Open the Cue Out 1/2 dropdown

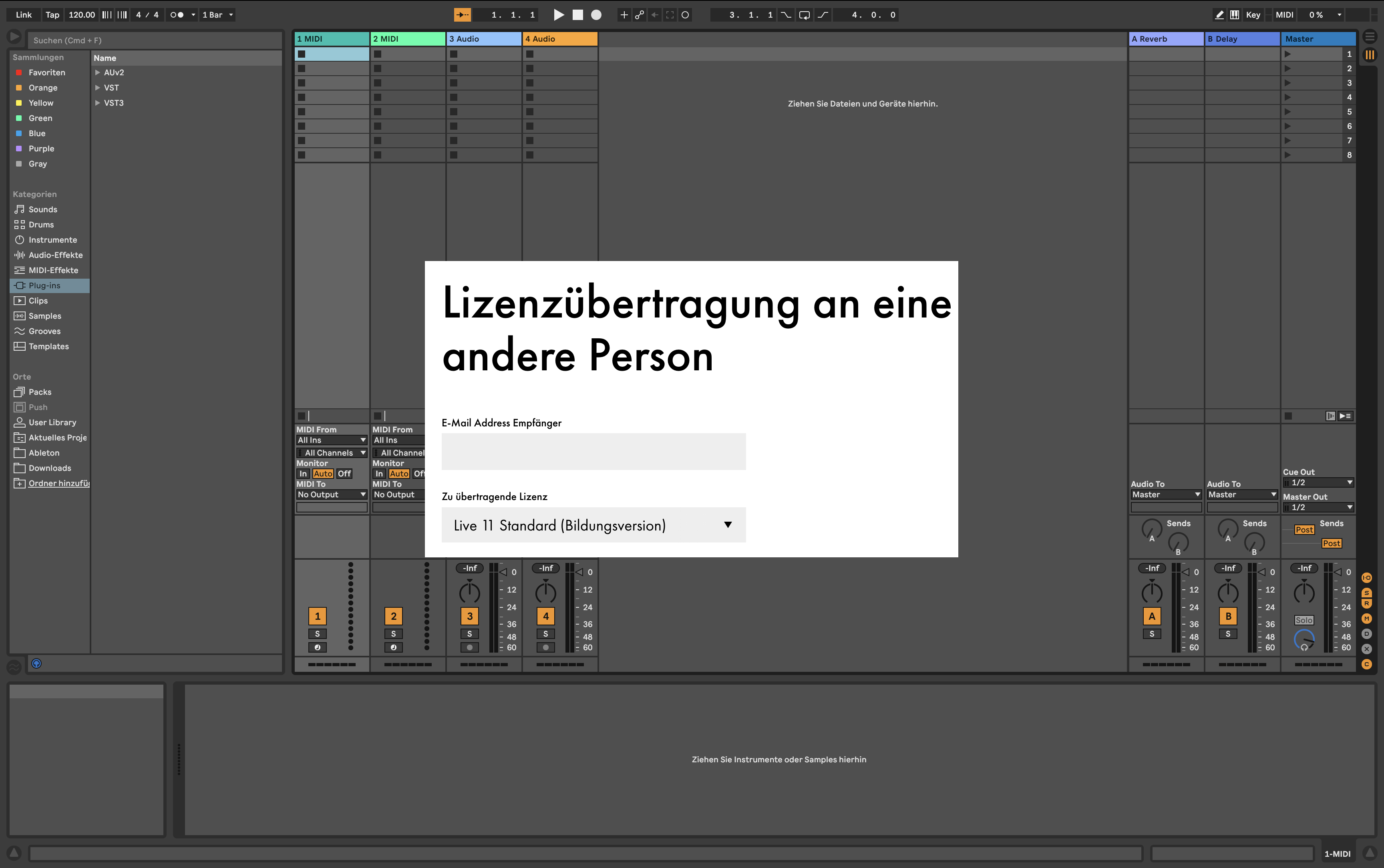[x=1319, y=483]
